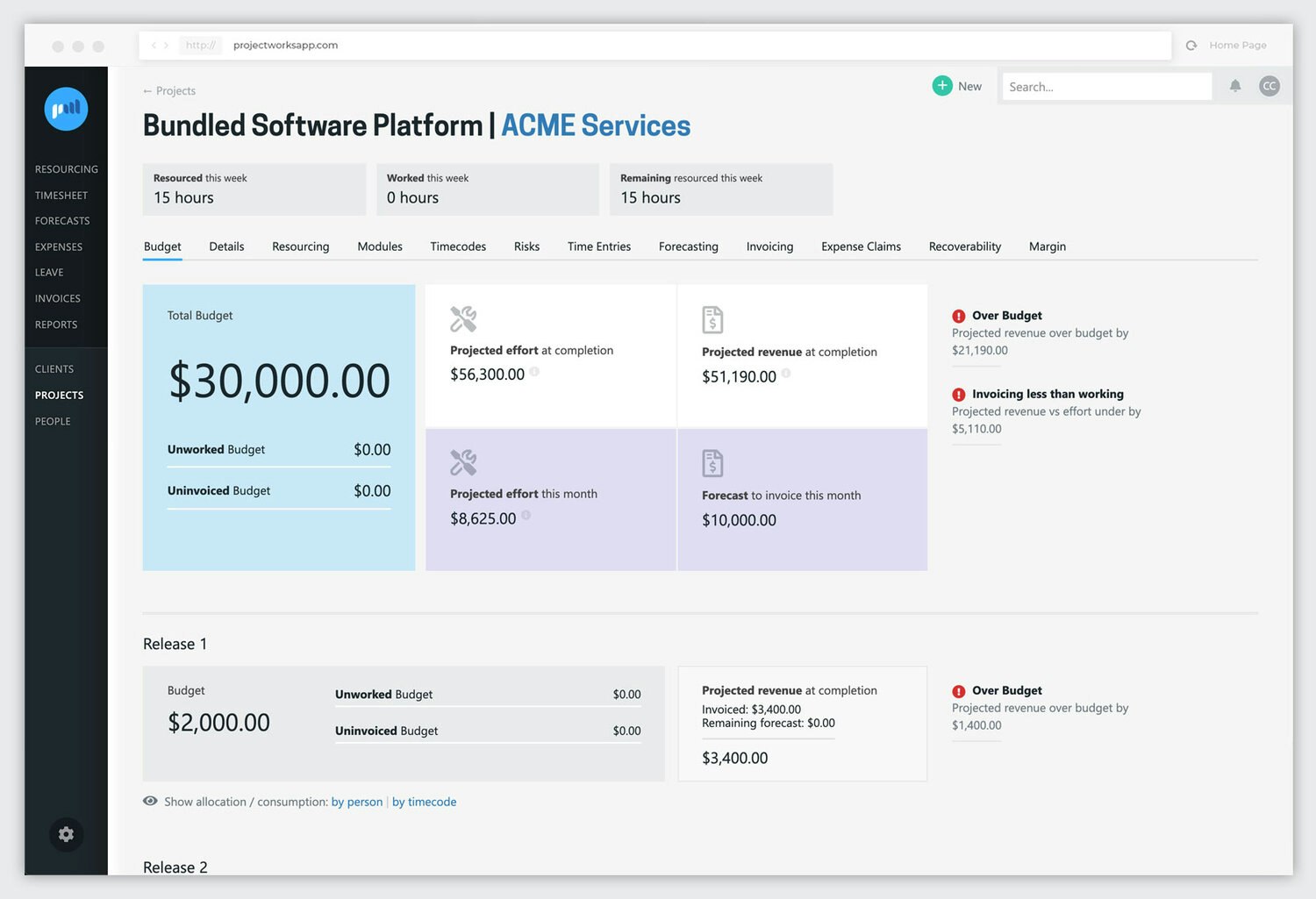The height and width of the screenshot is (899, 1316).
Task: Select the Margin tab
Action: [1047, 246]
